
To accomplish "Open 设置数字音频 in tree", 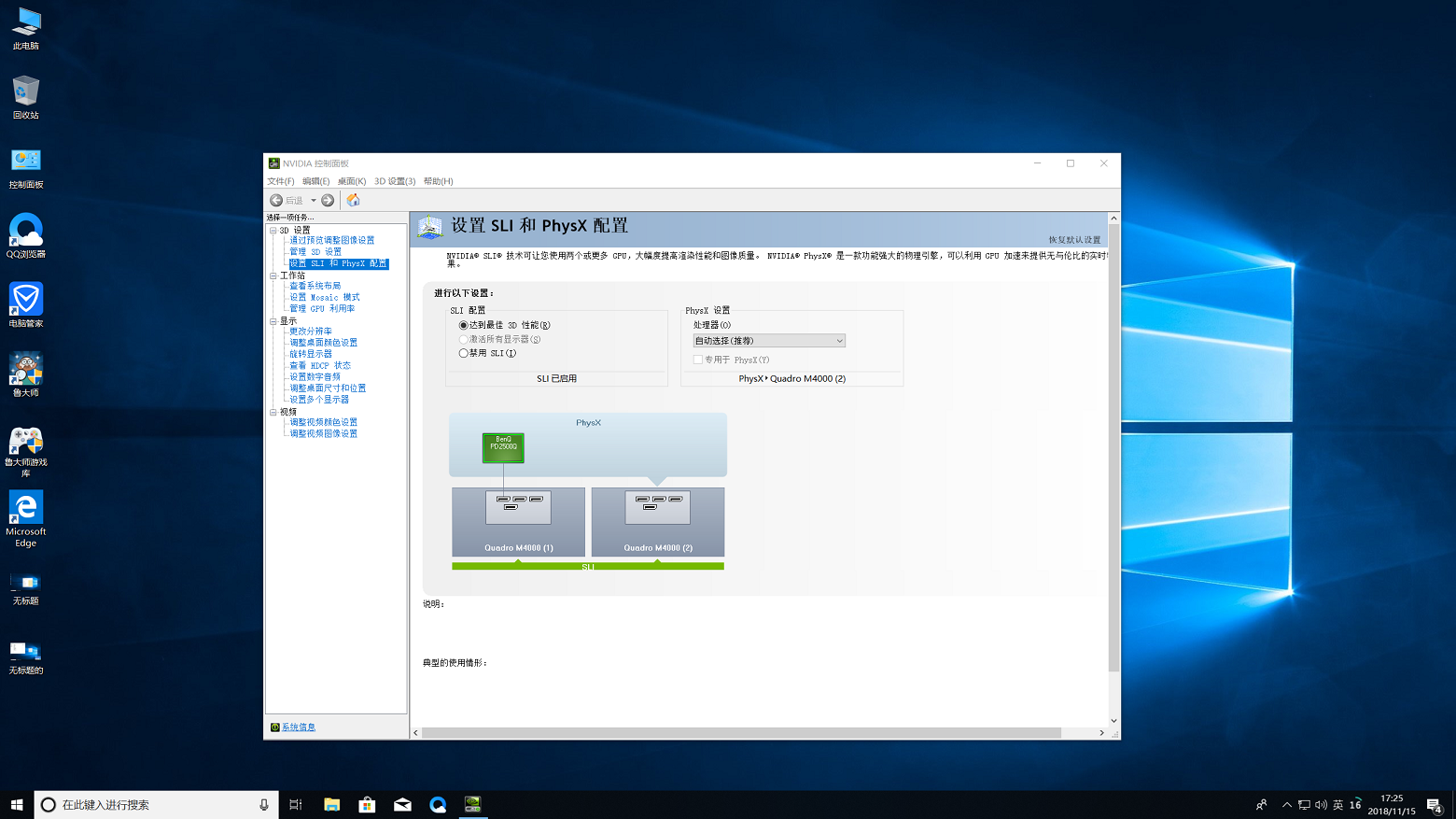I will click(315, 376).
